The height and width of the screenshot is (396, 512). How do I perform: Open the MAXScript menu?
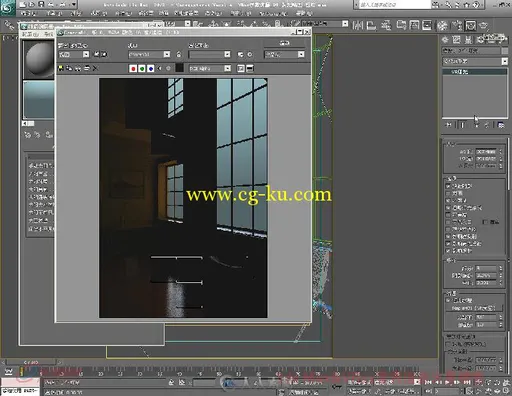tap(273, 14)
